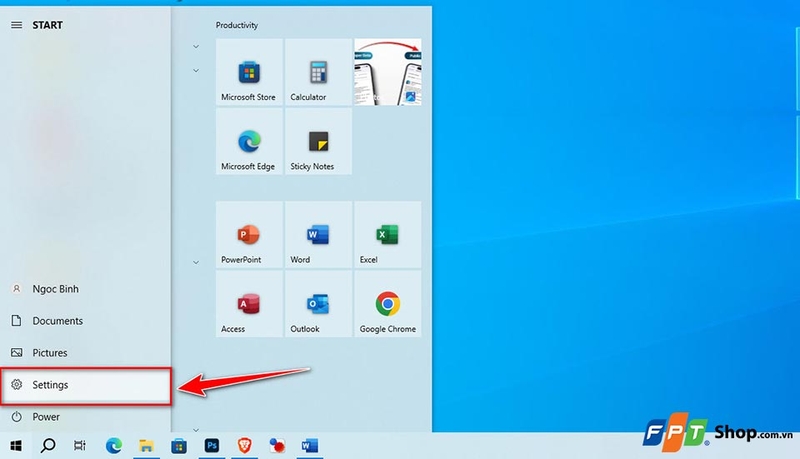This screenshot has height=459, width=800.
Task: Launch the Word tile
Action: (318, 235)
